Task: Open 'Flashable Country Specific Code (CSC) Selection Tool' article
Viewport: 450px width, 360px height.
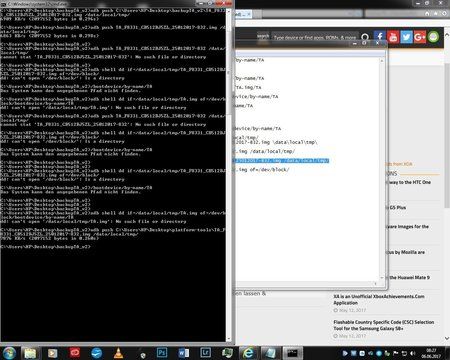Action: pyautogui.click(x=384, y=325)
